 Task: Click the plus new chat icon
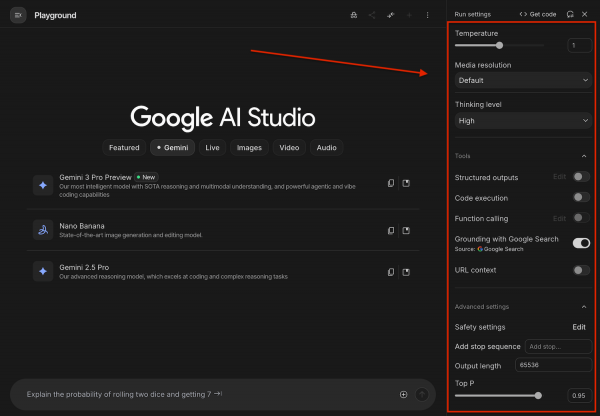click(409, 15)
